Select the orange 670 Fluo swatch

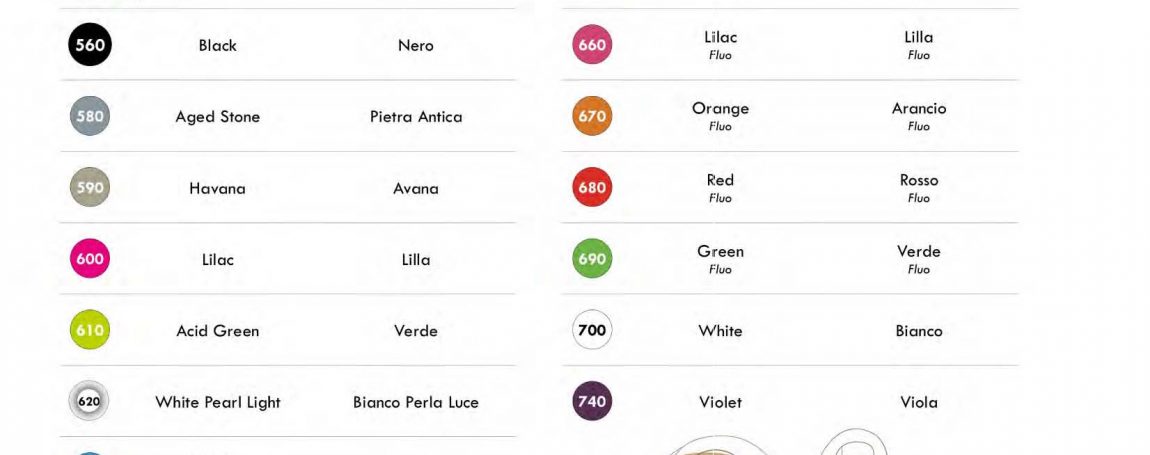[592, 116]
